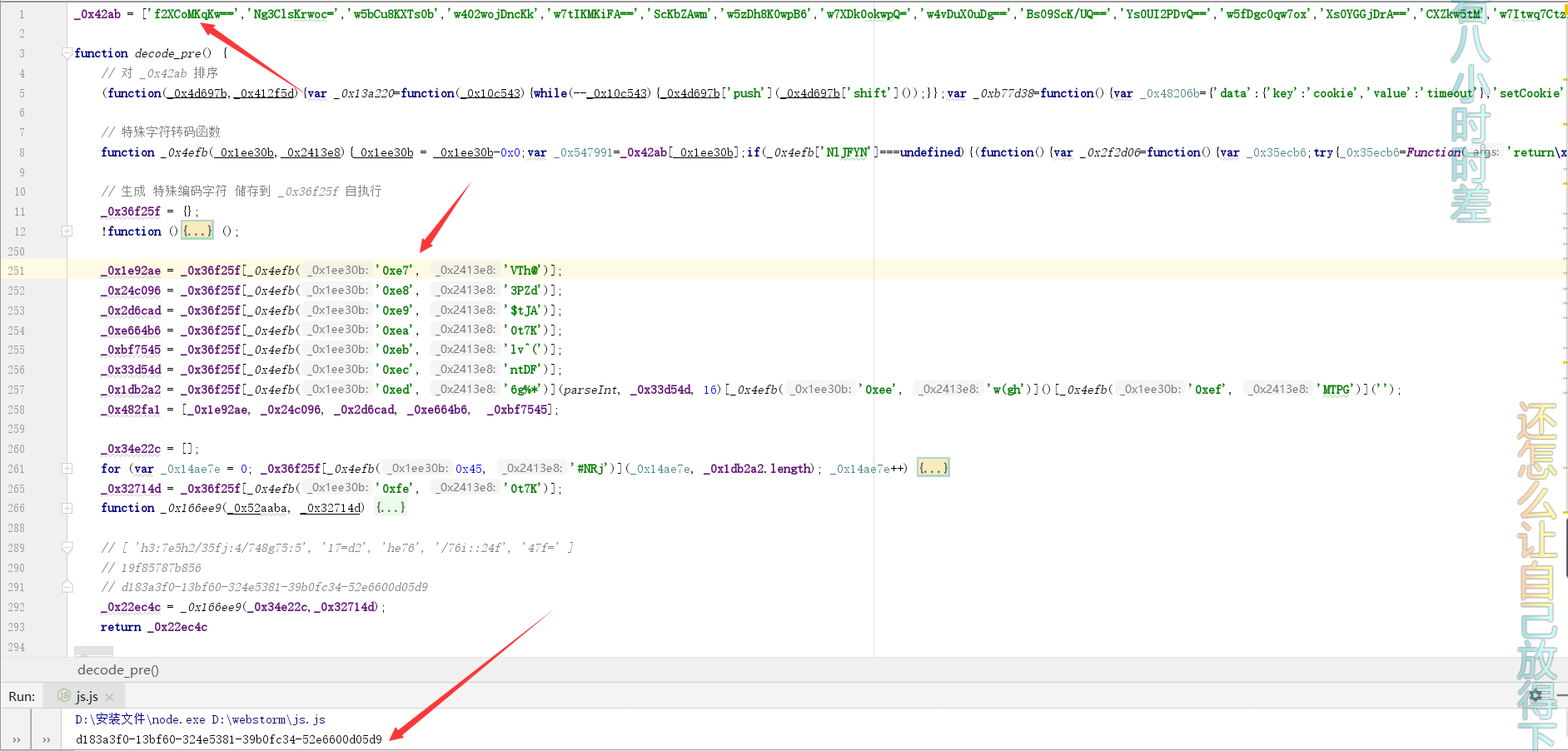Click line number 251 in the gutter

point(17,271)
